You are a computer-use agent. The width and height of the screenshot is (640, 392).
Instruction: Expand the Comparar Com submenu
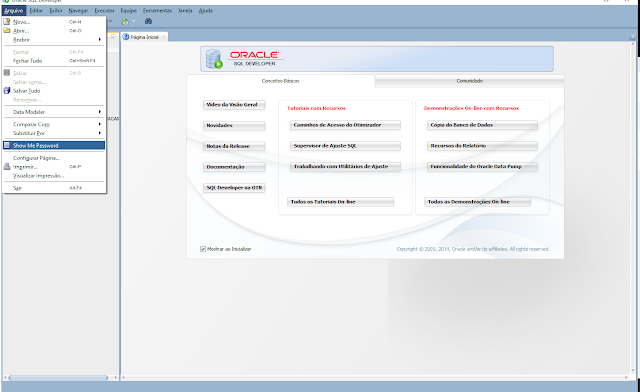click(53, 124)
